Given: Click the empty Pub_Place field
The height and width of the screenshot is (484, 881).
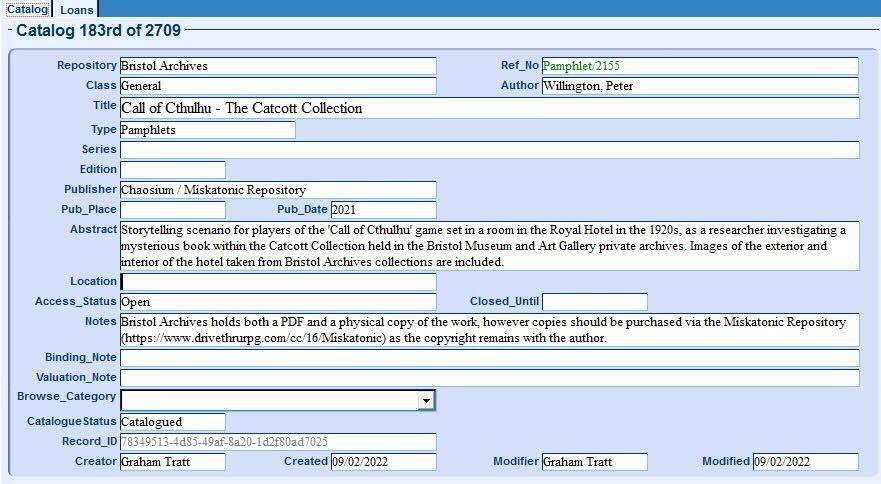Looking at the screenshot, I should pos(173,210).
